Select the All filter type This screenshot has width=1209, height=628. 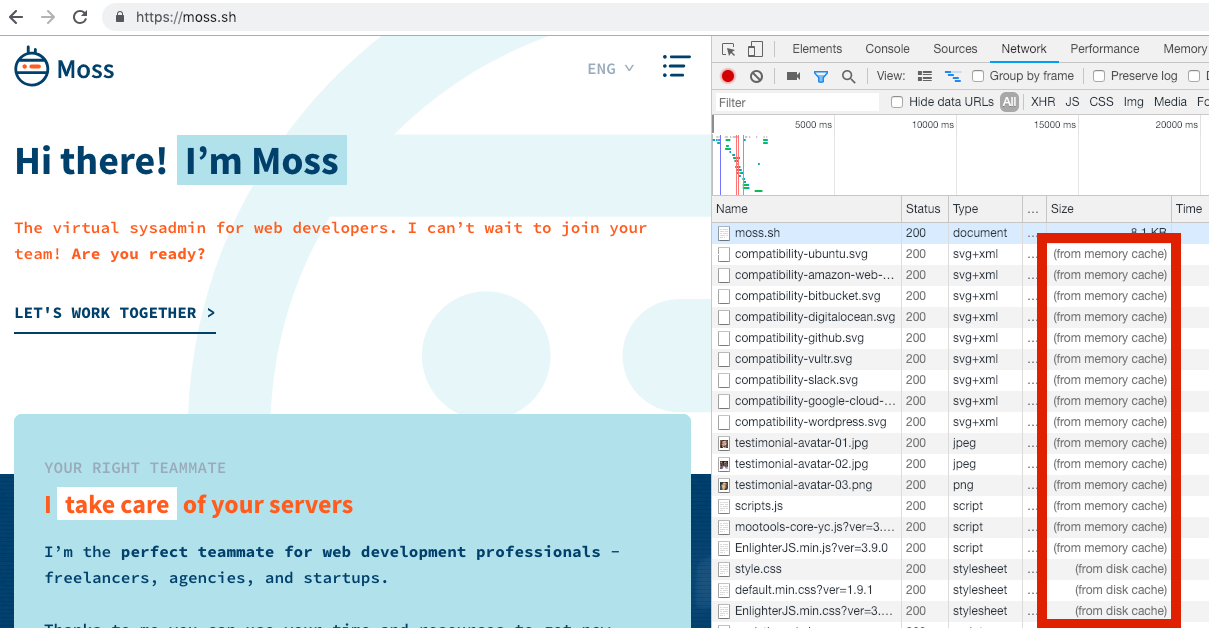(1009, 102)
